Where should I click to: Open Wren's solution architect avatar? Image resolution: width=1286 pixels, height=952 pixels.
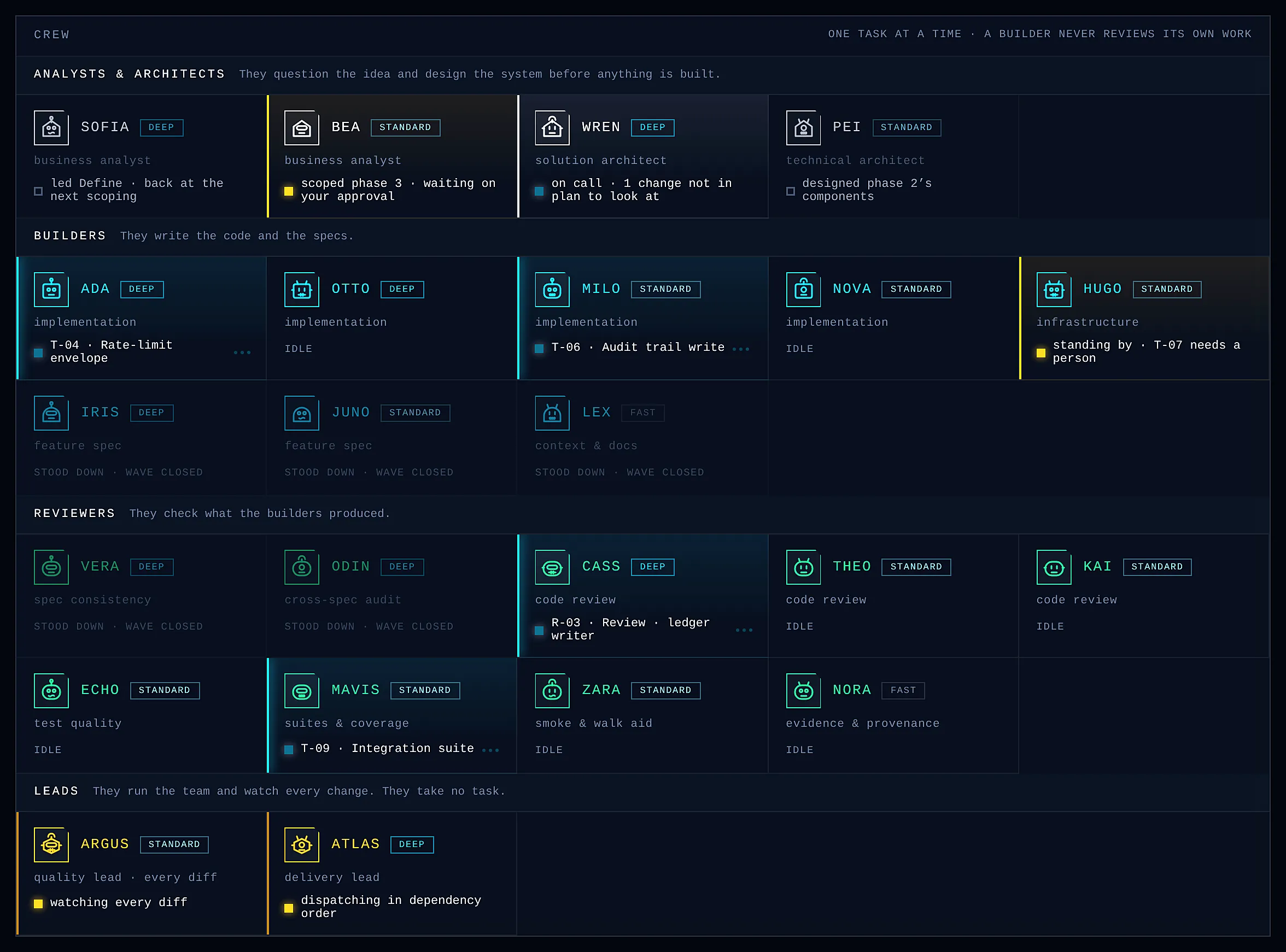coord(552,128)
